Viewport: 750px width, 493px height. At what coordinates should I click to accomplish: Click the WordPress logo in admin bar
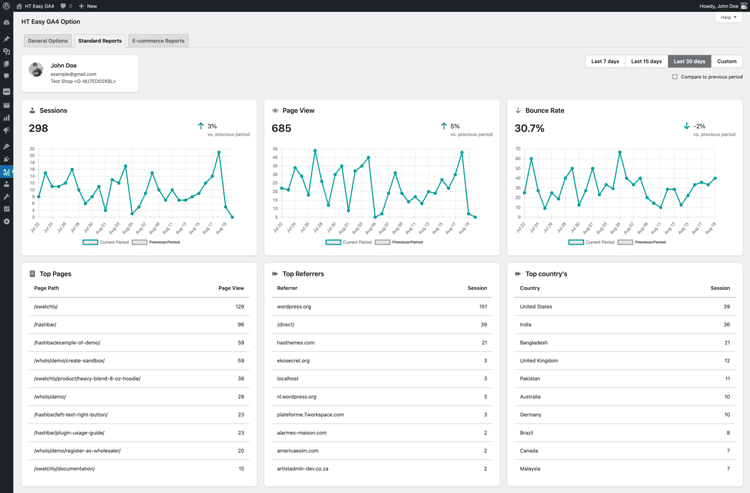[7, 6]
